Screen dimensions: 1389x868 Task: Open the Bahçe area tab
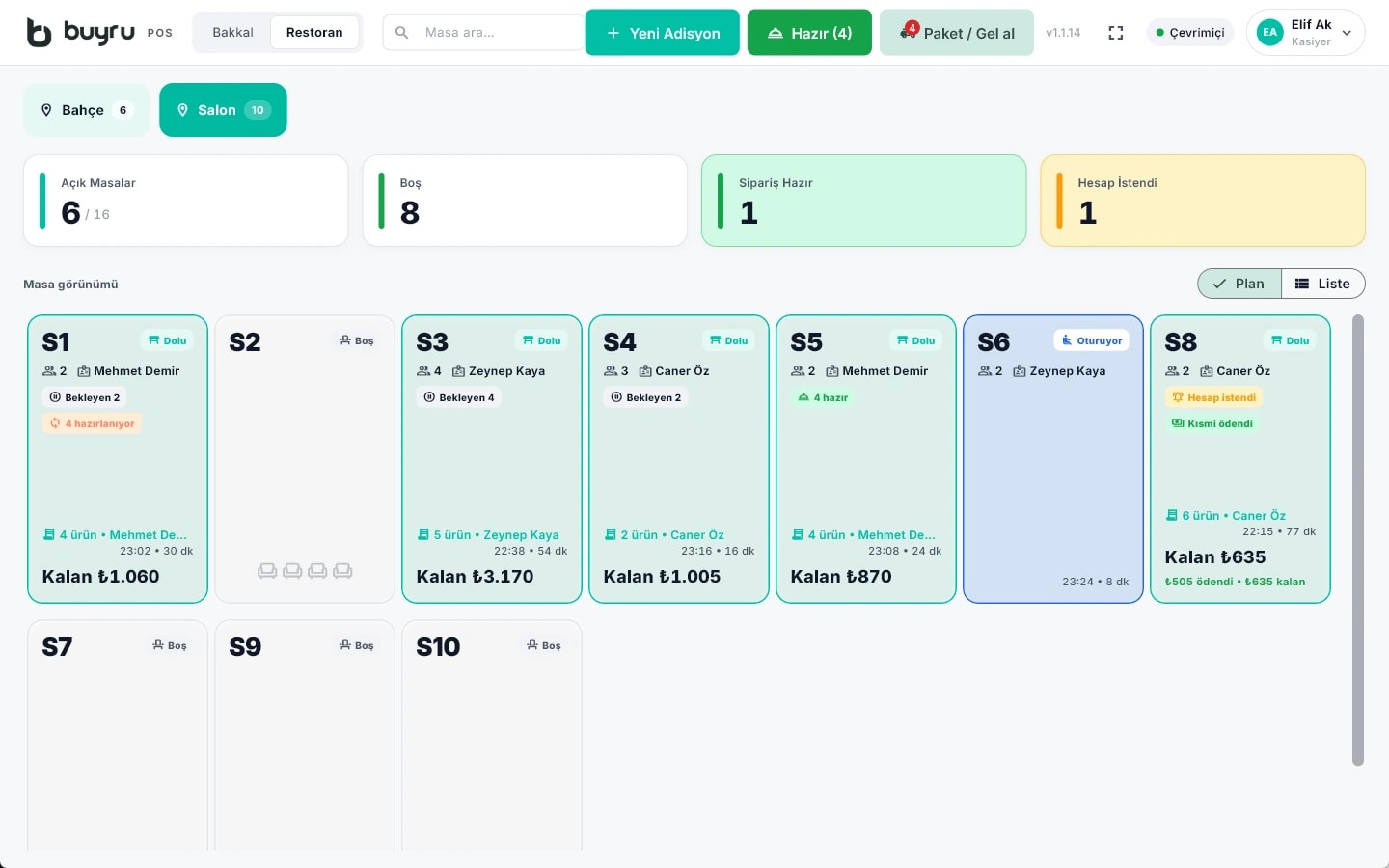tap(86, 110)
